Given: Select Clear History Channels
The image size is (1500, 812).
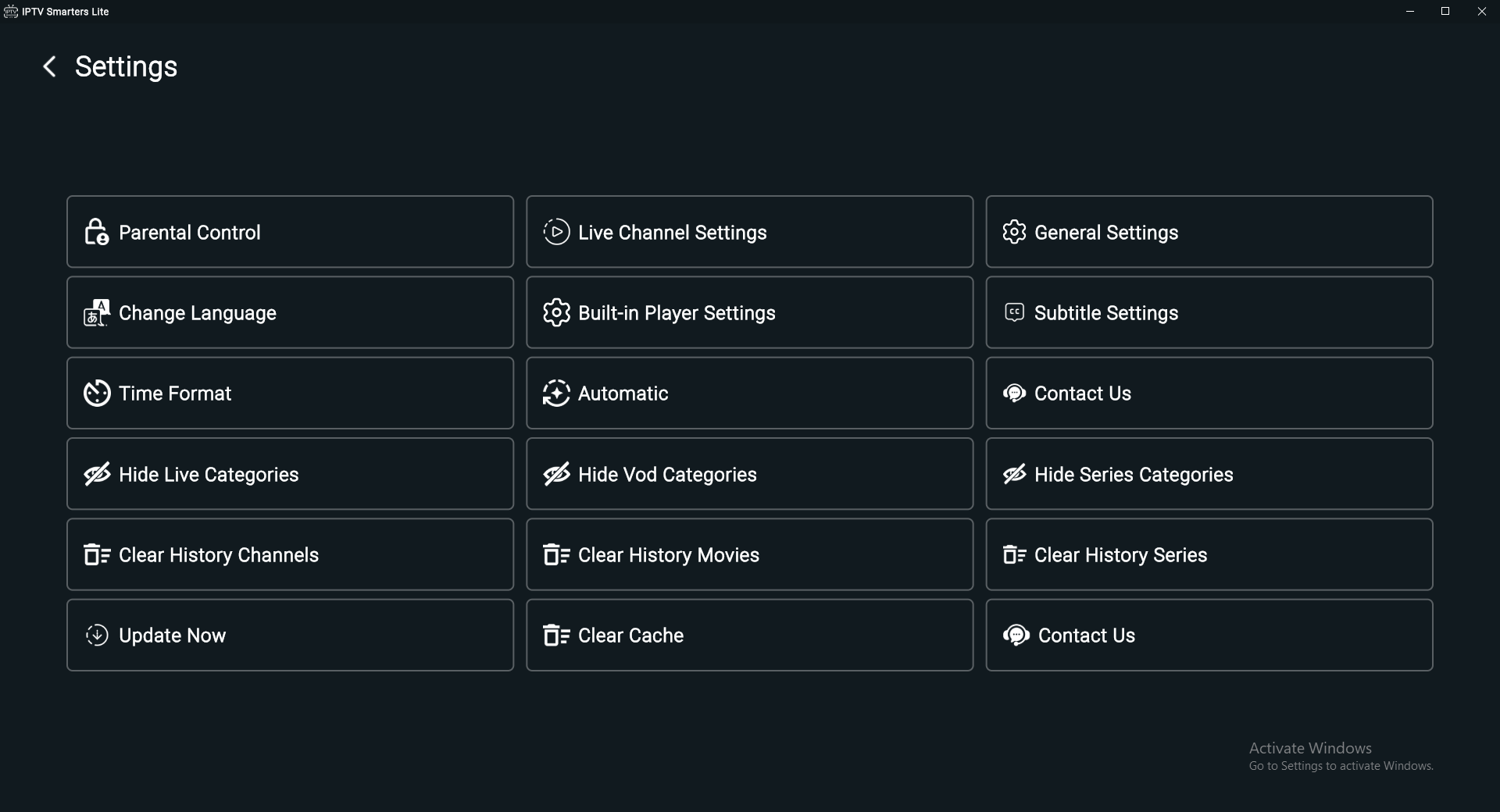Looking at the screenshot, I should [289, 554].
